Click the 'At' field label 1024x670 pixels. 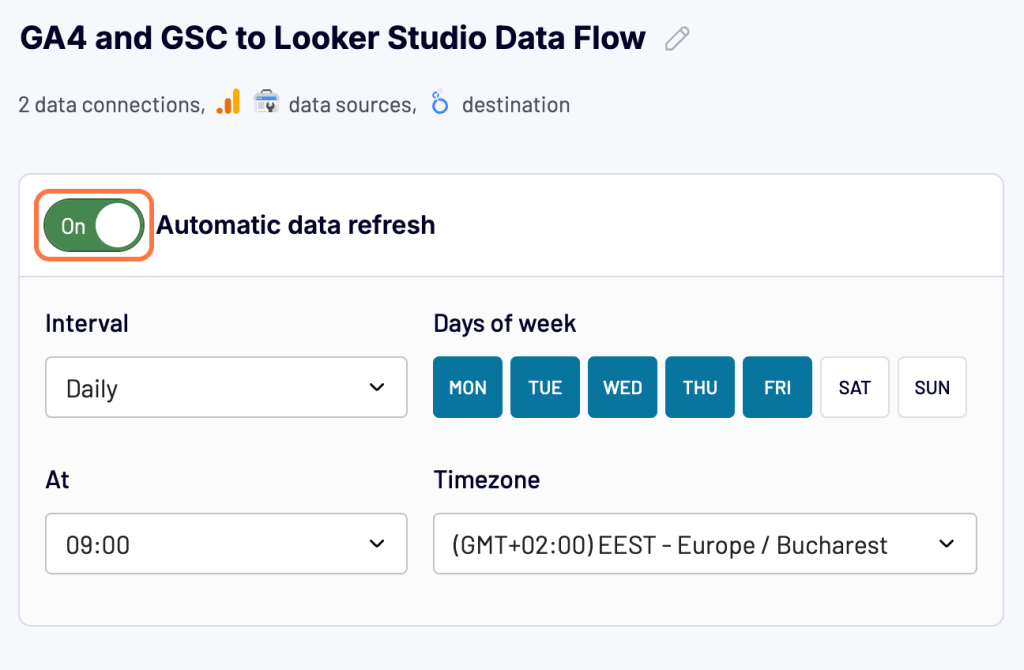click(57, 480)
